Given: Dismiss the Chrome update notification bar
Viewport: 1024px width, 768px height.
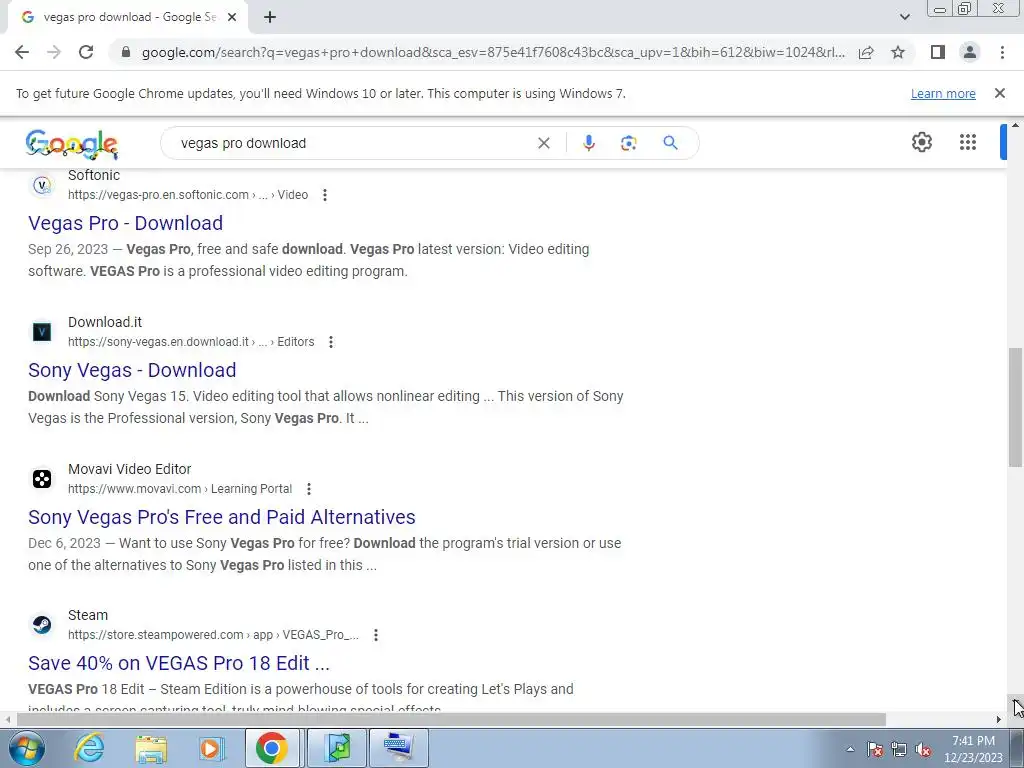Looking at the screenshot, I should pos(1000,93).
